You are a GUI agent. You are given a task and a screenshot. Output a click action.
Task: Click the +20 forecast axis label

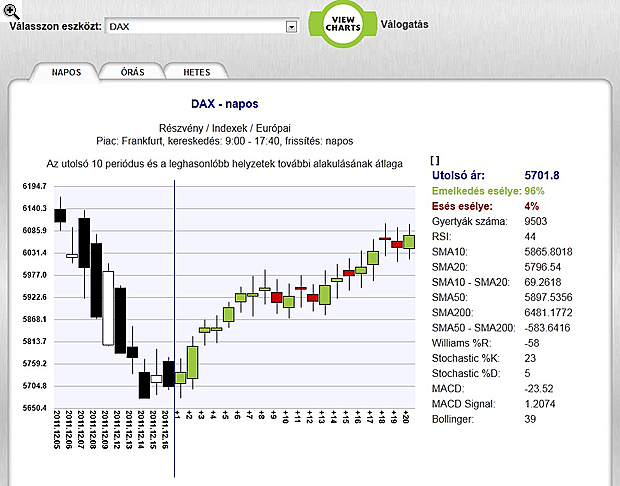pos(405,417)
